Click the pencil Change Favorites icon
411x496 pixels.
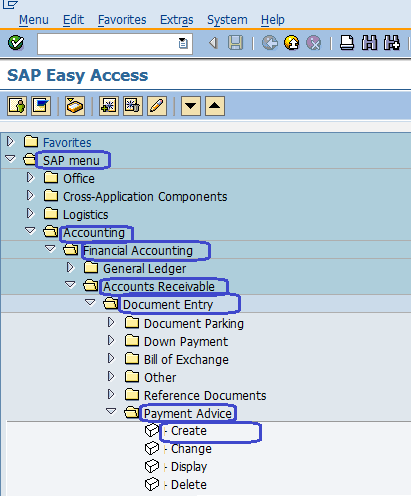[x=157, y=106]
